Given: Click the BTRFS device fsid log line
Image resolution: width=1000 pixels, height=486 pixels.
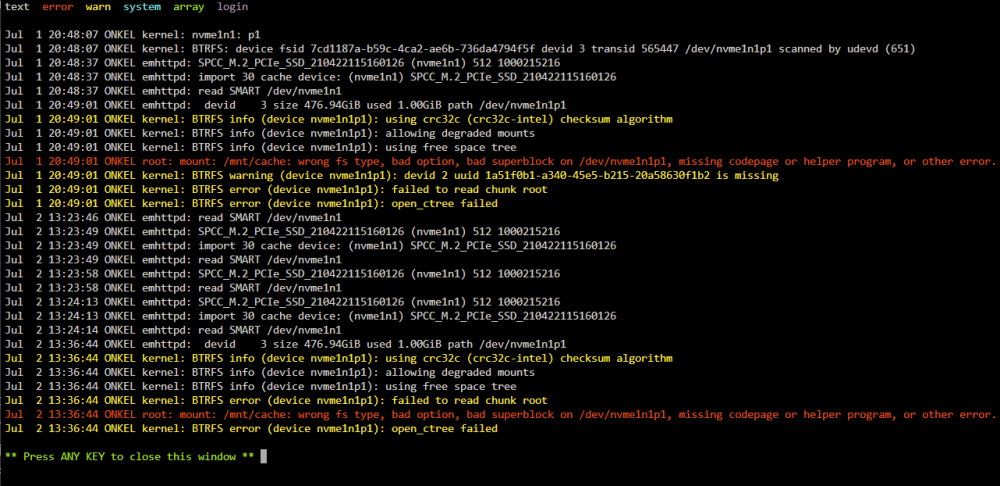Looking at the screenshot, I should (460, 49).
